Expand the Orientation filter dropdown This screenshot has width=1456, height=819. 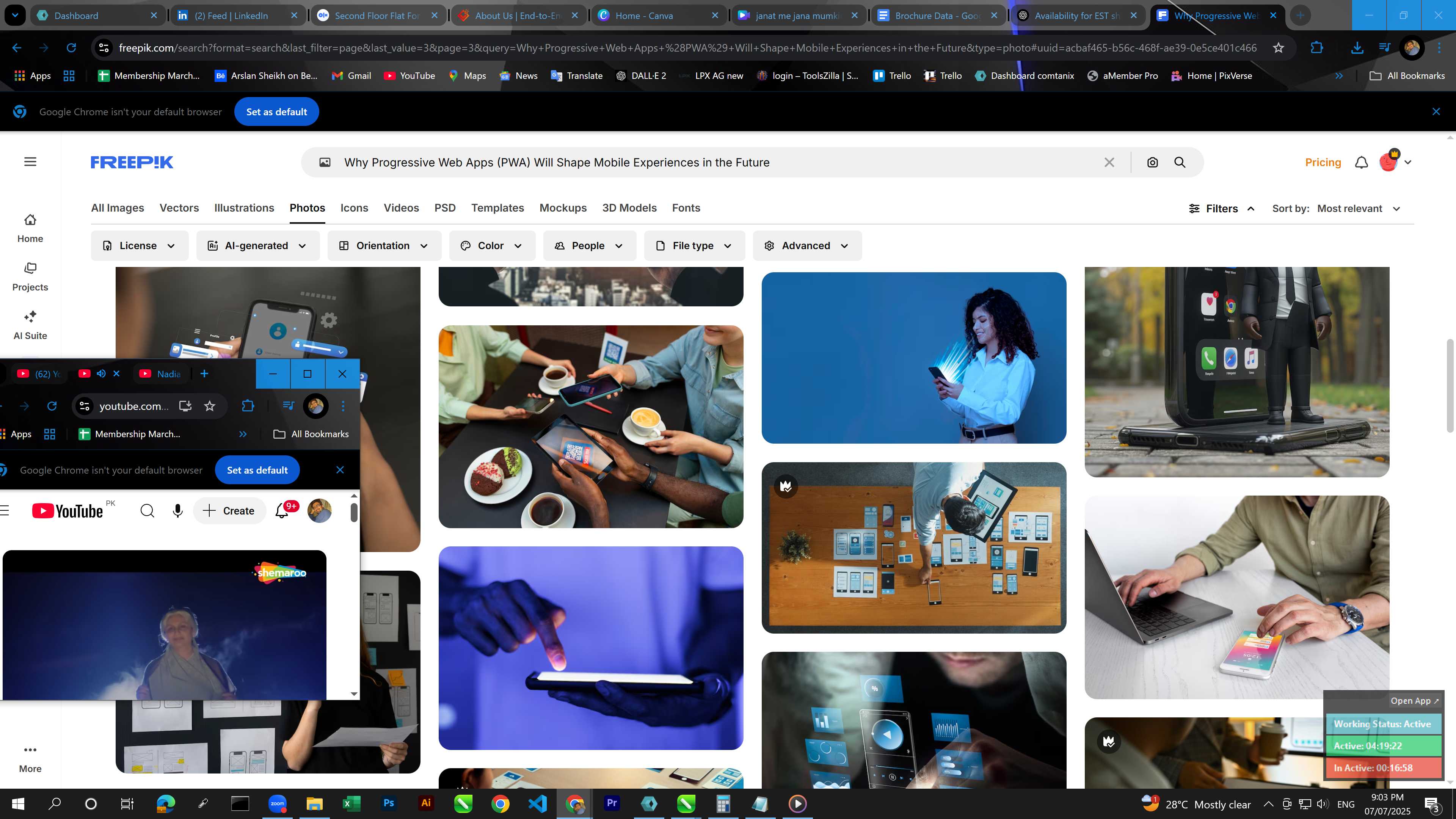tap(384, 245)
